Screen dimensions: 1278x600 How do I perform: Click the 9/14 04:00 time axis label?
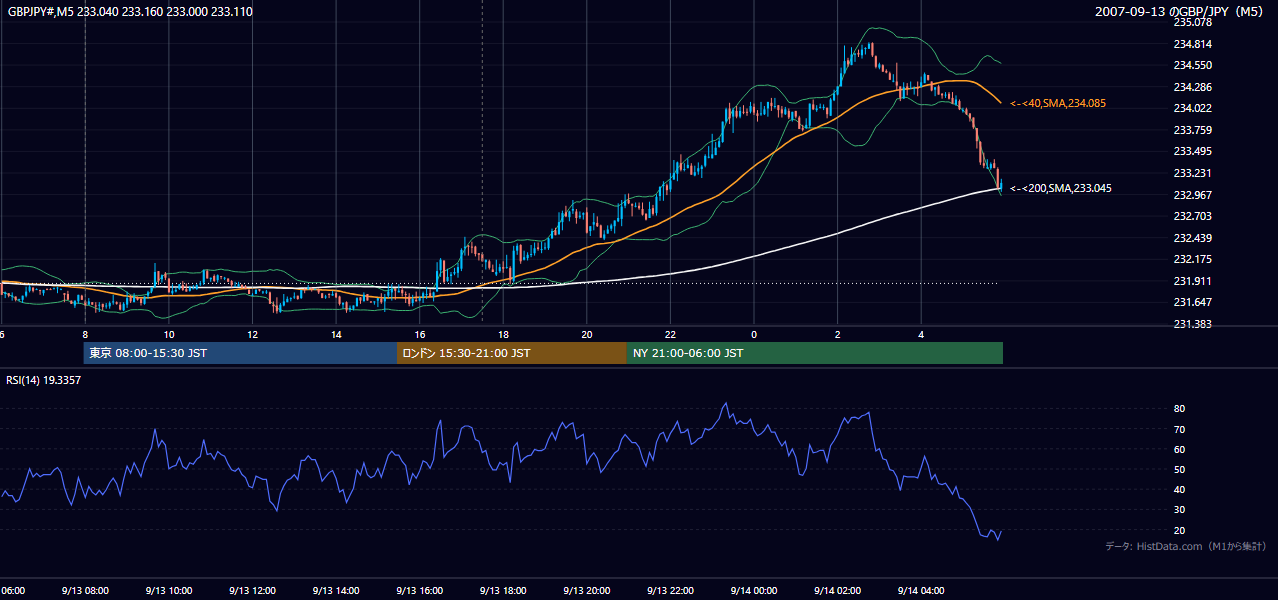[x=921, y=590]
